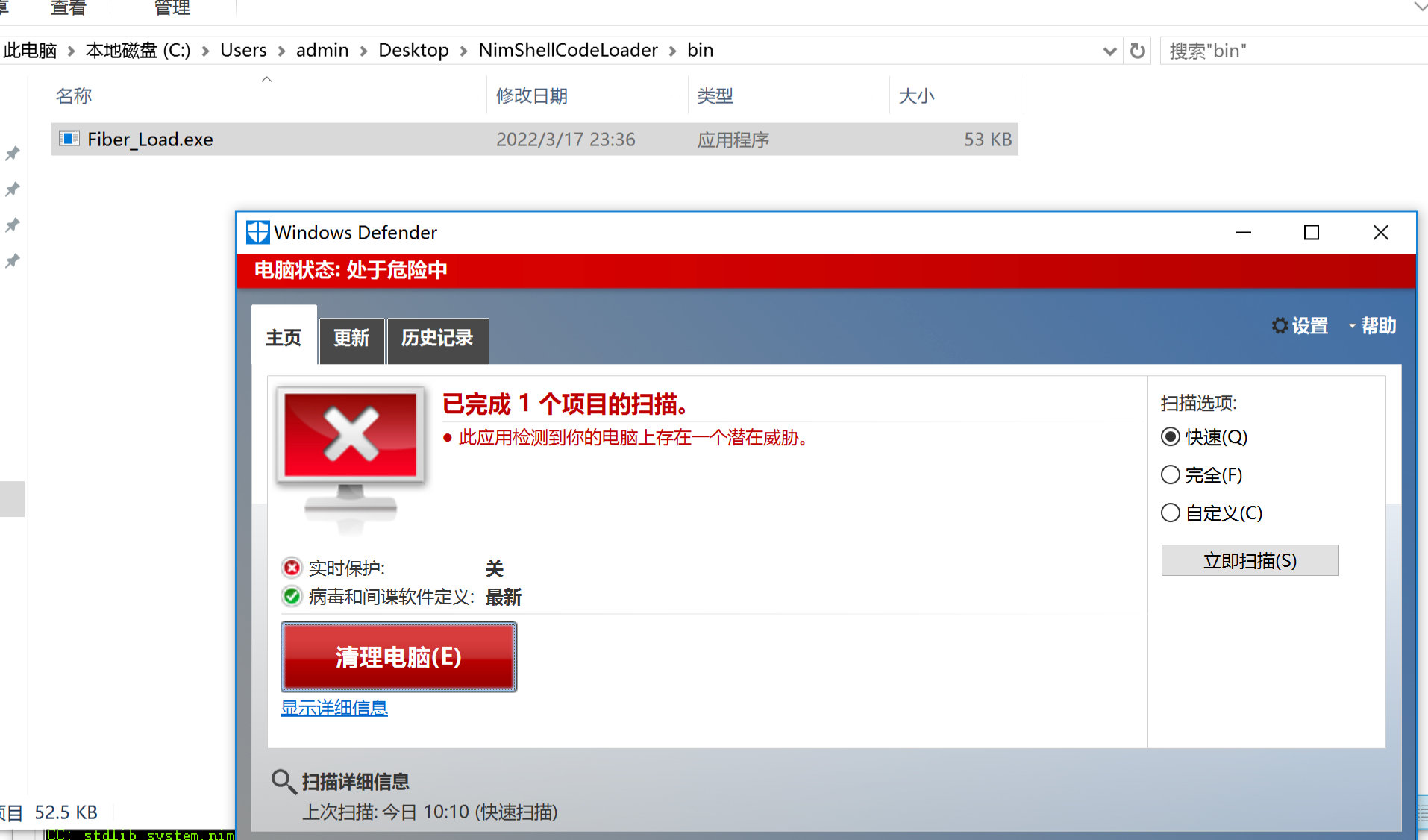This screenshot has width=1428, height=840.
Task: Open Defender settings gear icon
Action: pos(1280,326)
